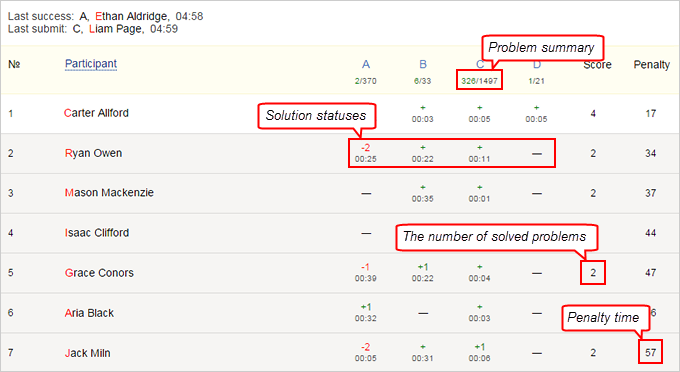Click the 326/1497 problem C summary
This screenshot has height=372, width=680.
point(479,81)
